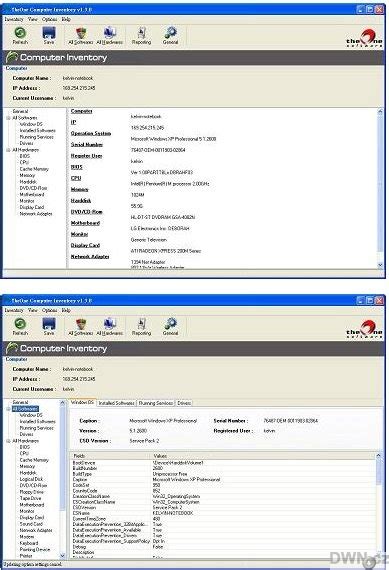
Task: Select Running Services tree item, top window
Action: pos(36,137)
